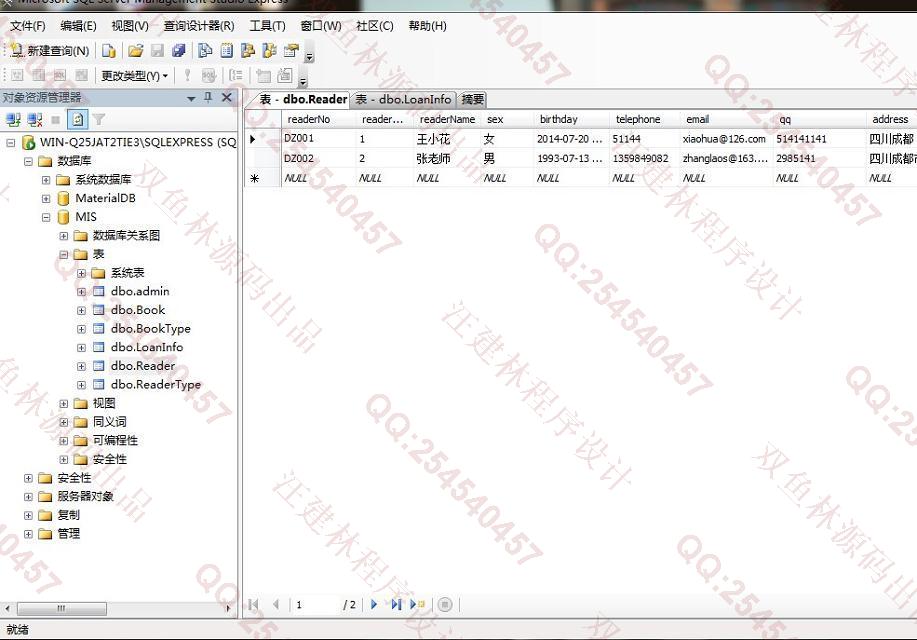Open the 查询设计器(R) menu
The width and height of the screenshot is (917, 640).
point(199,26)
